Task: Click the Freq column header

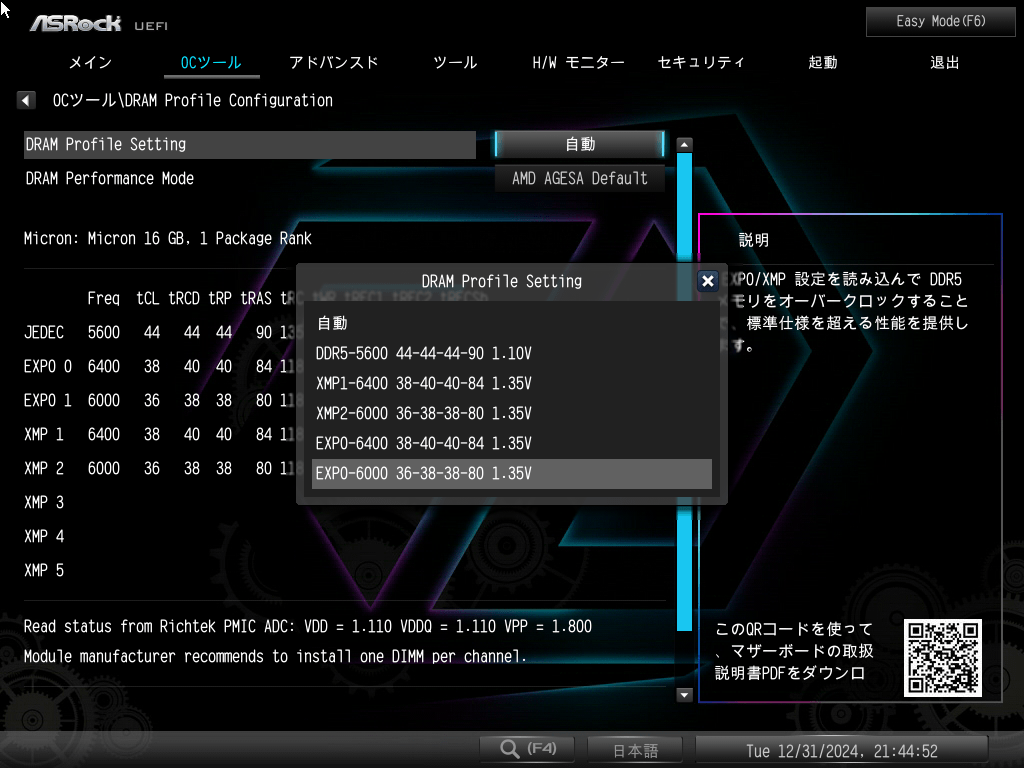Action: [x=104, y=298]
